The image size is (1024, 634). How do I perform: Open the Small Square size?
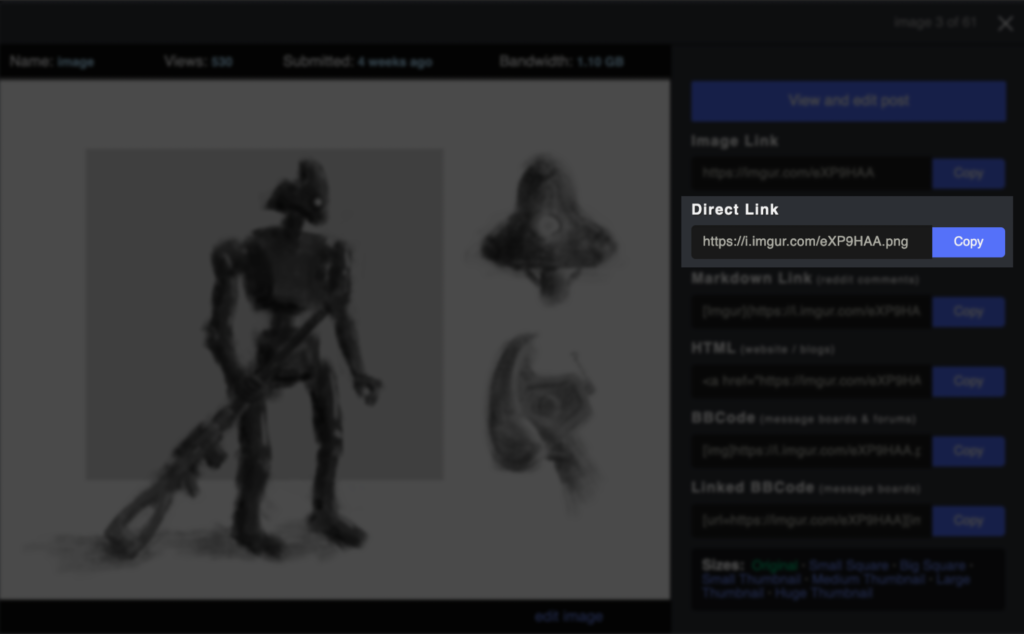click(x=848, y=564)
